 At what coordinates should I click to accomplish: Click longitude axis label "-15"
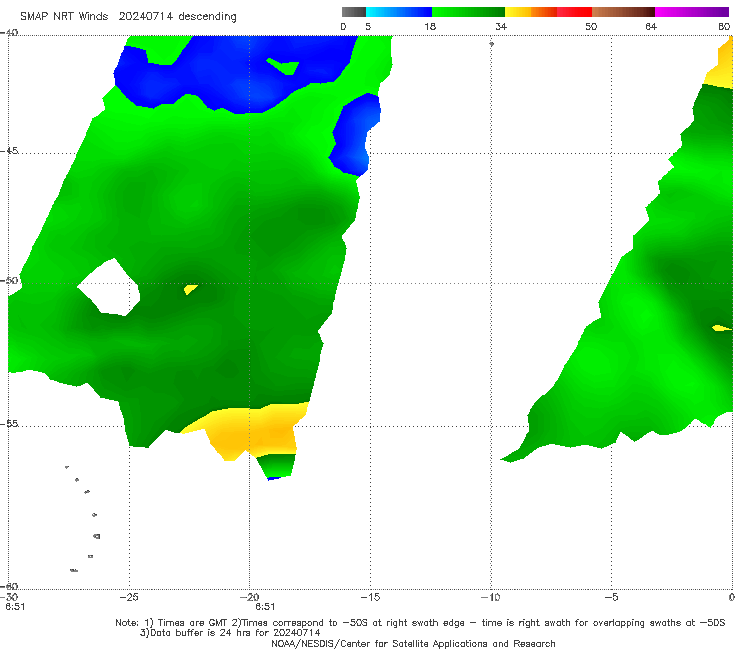click(370, 597)
